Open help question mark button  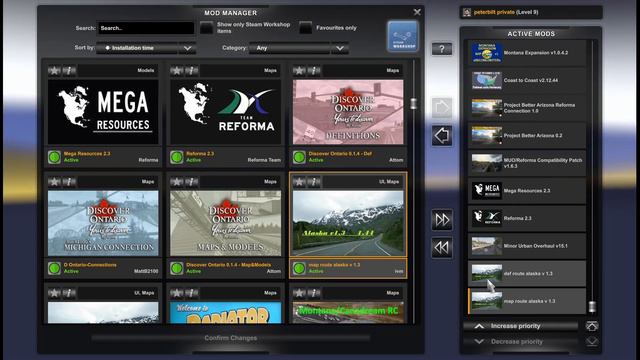pyautogui.click(x=442, y=49)
